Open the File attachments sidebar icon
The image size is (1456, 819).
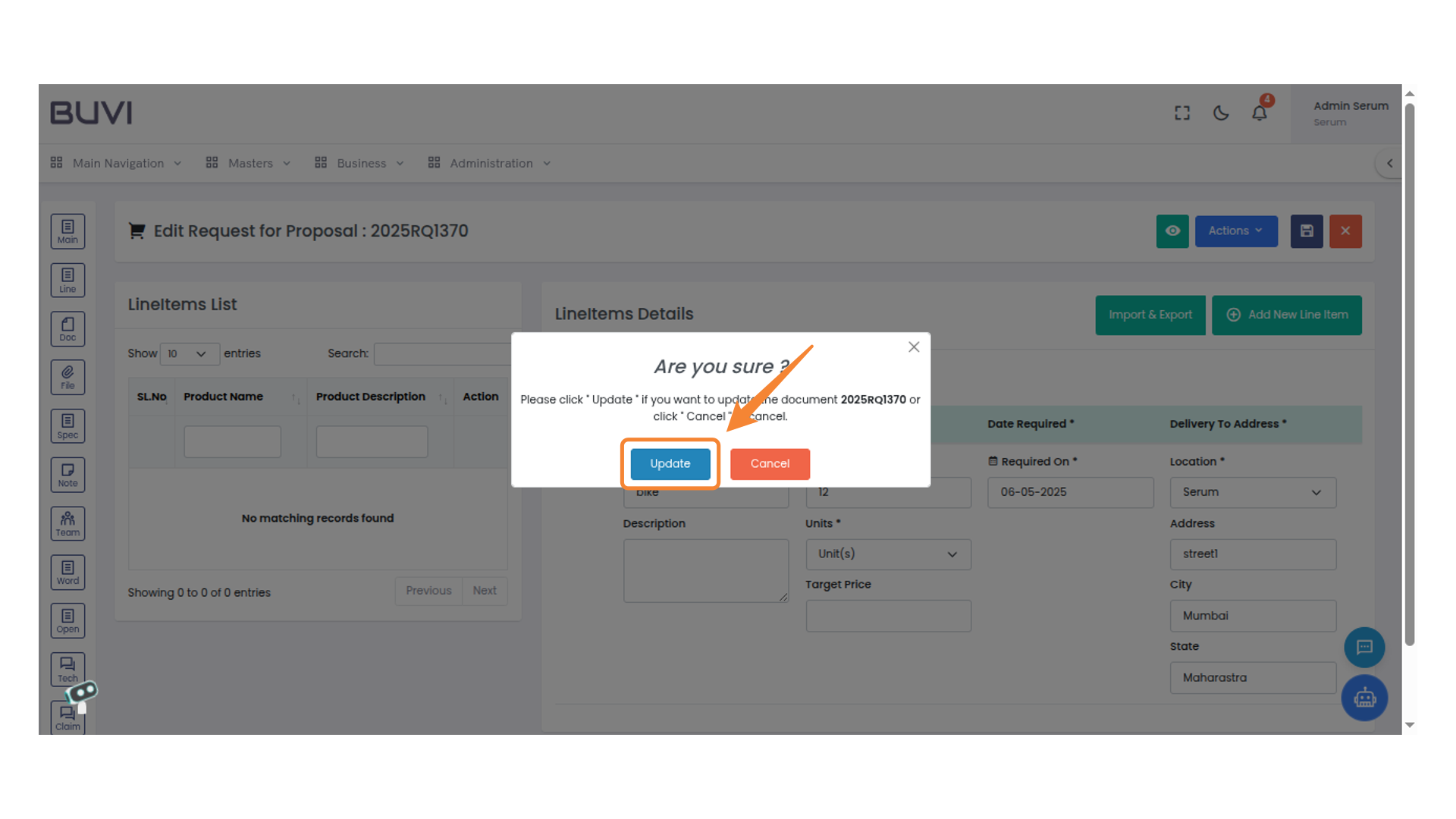(67, 377)
